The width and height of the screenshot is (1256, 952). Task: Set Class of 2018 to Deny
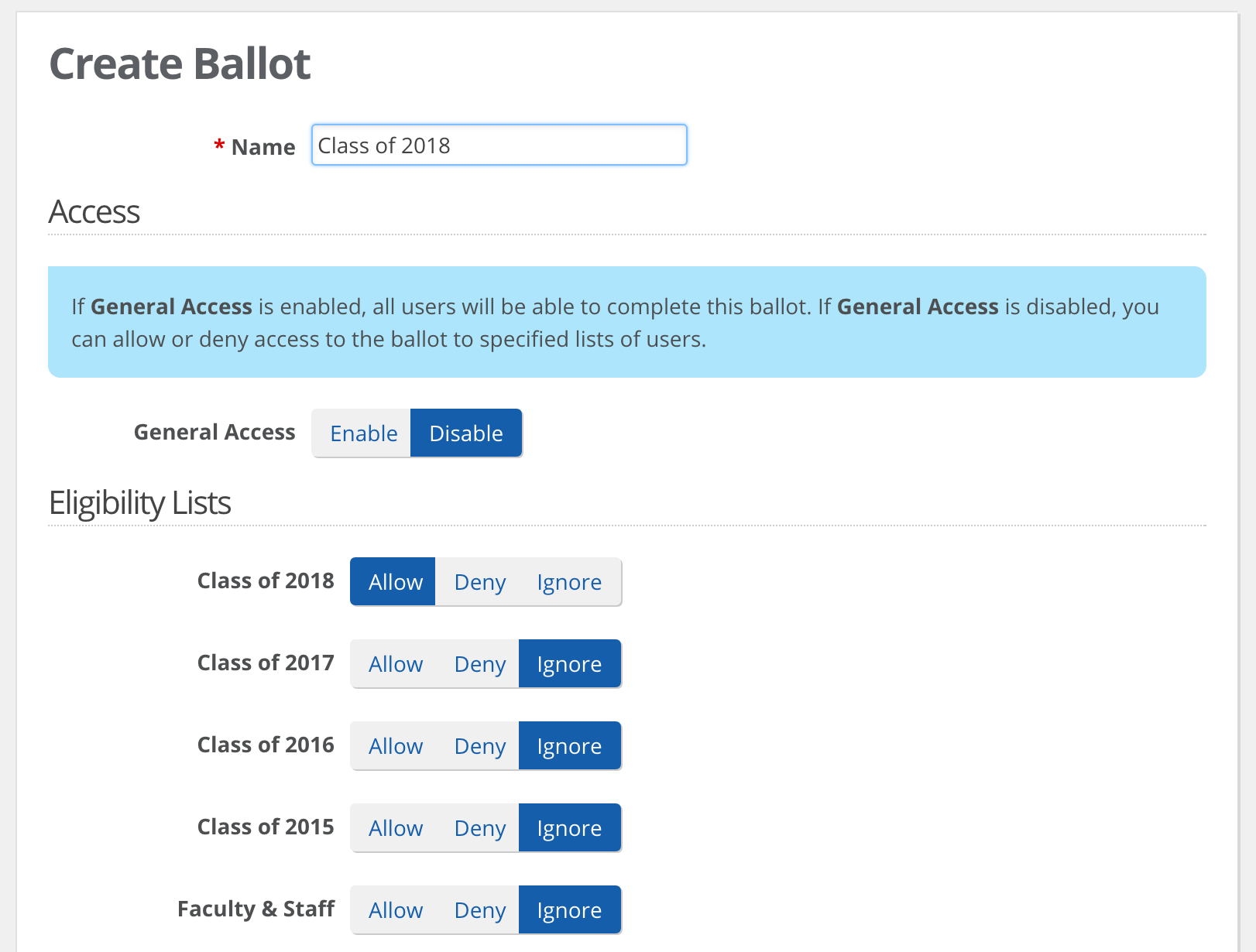click(x=479, y=581)
